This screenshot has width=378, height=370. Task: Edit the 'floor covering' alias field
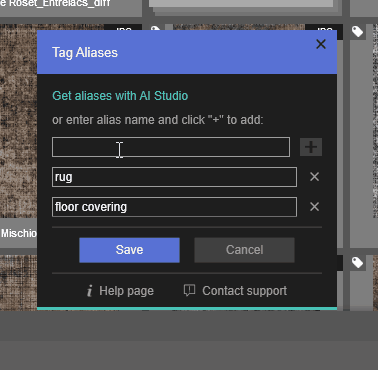click(x=174, y=207)
